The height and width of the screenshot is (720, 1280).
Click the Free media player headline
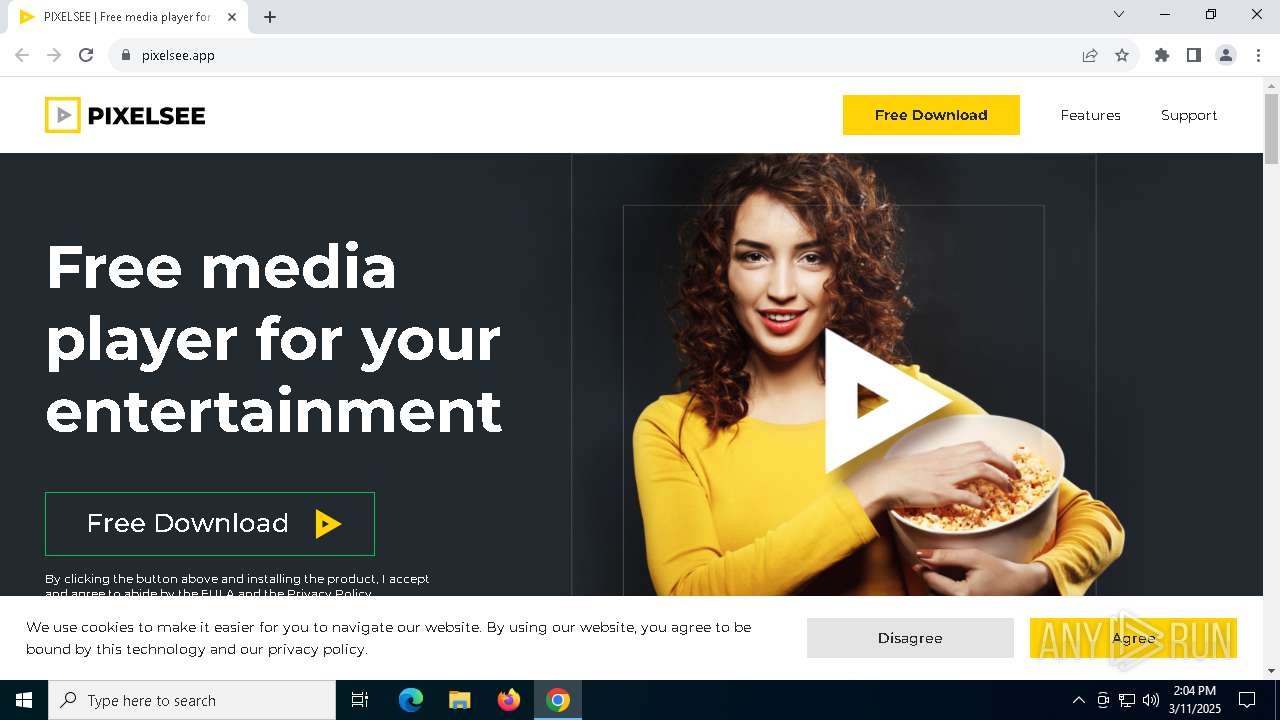tap(274, 339)
